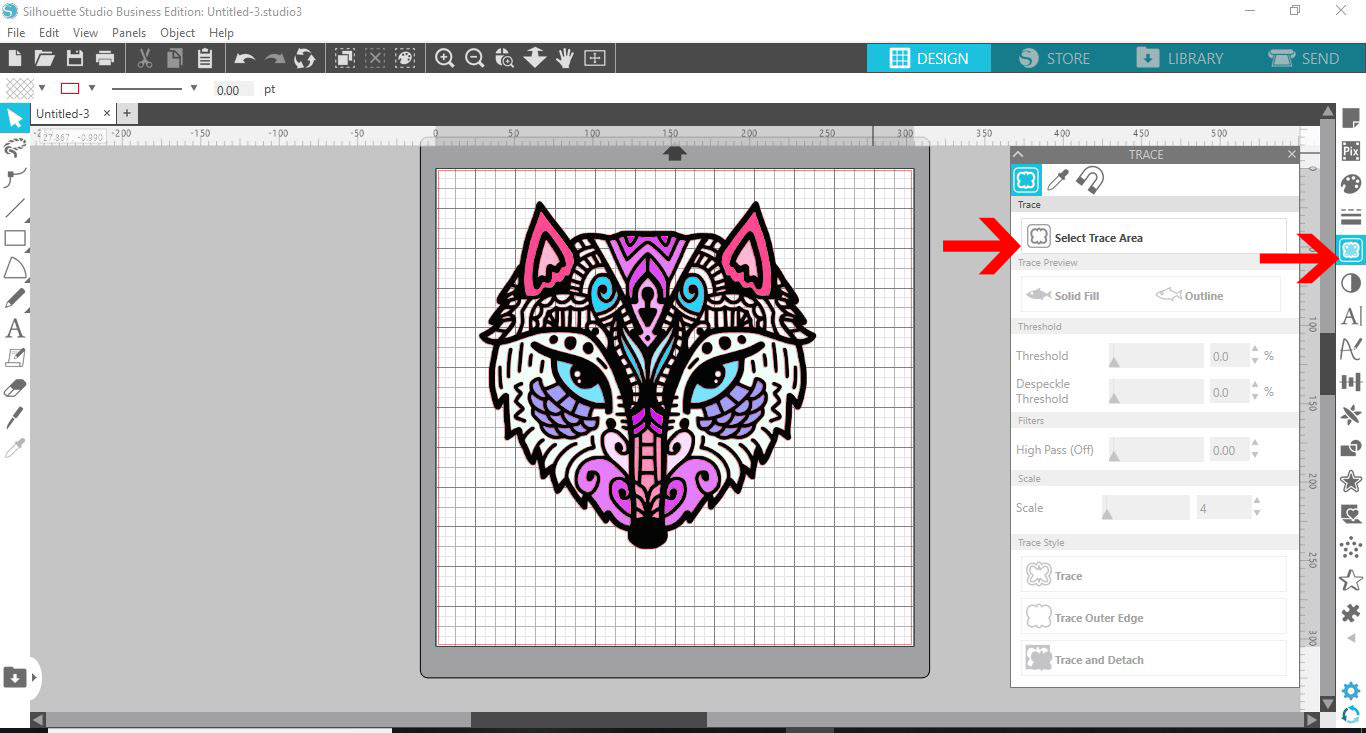This screenshot has width=1366, height=733.
Task: Open the fill pattern dropdown arrow
Action: click(x=42, y=88)
